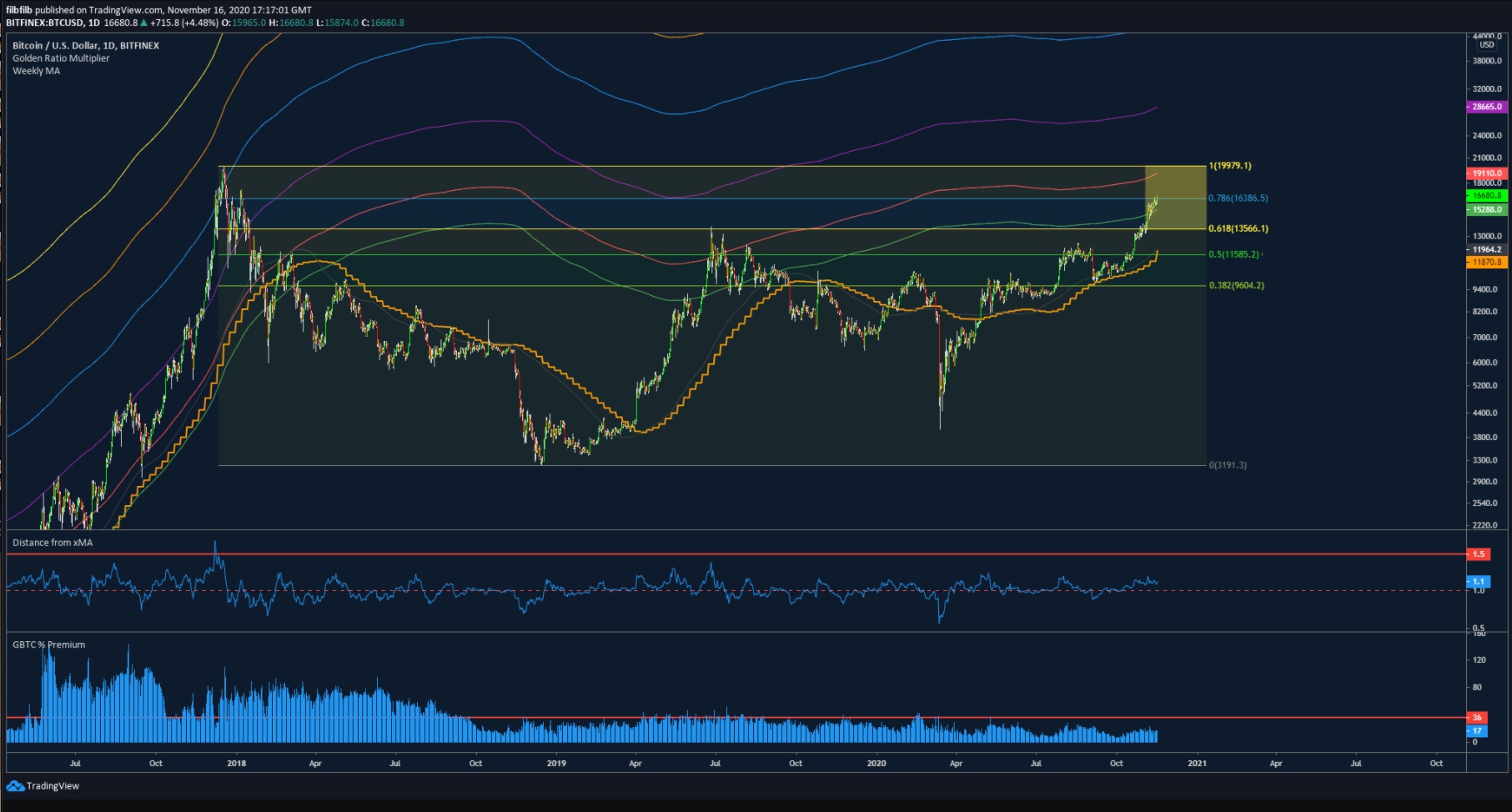Screen dimensions: 1512x812
Task: Click the purple 28665.0 price tag
Action: coord(1486,107)
